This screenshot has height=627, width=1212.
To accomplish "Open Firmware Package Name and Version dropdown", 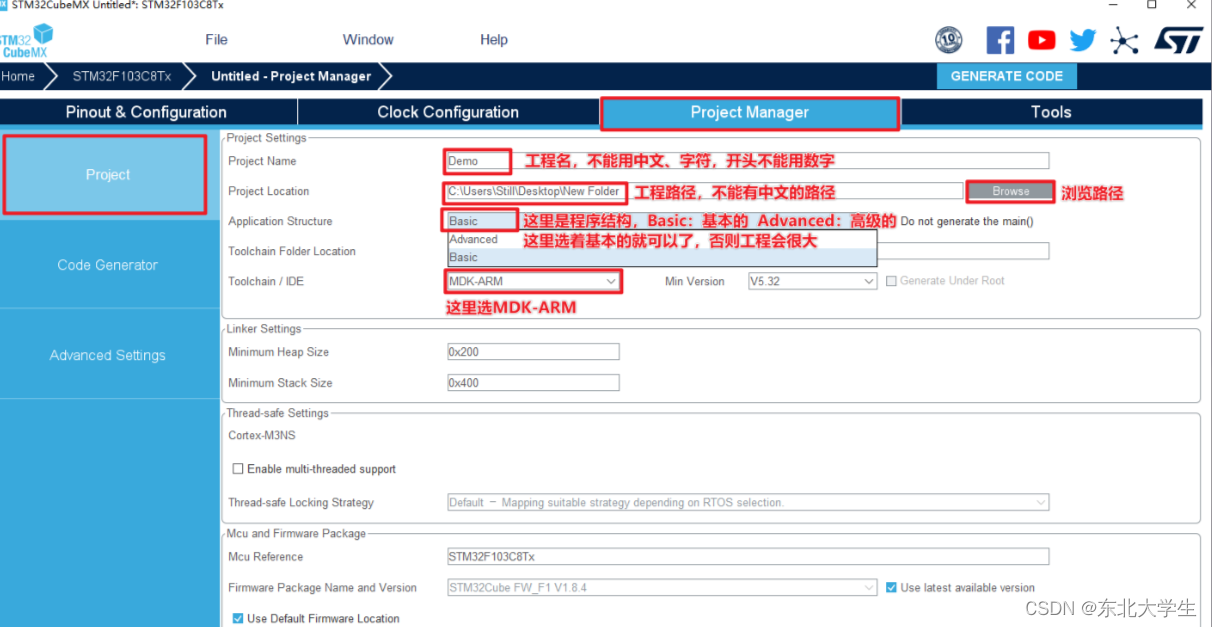I will (662, 588).
